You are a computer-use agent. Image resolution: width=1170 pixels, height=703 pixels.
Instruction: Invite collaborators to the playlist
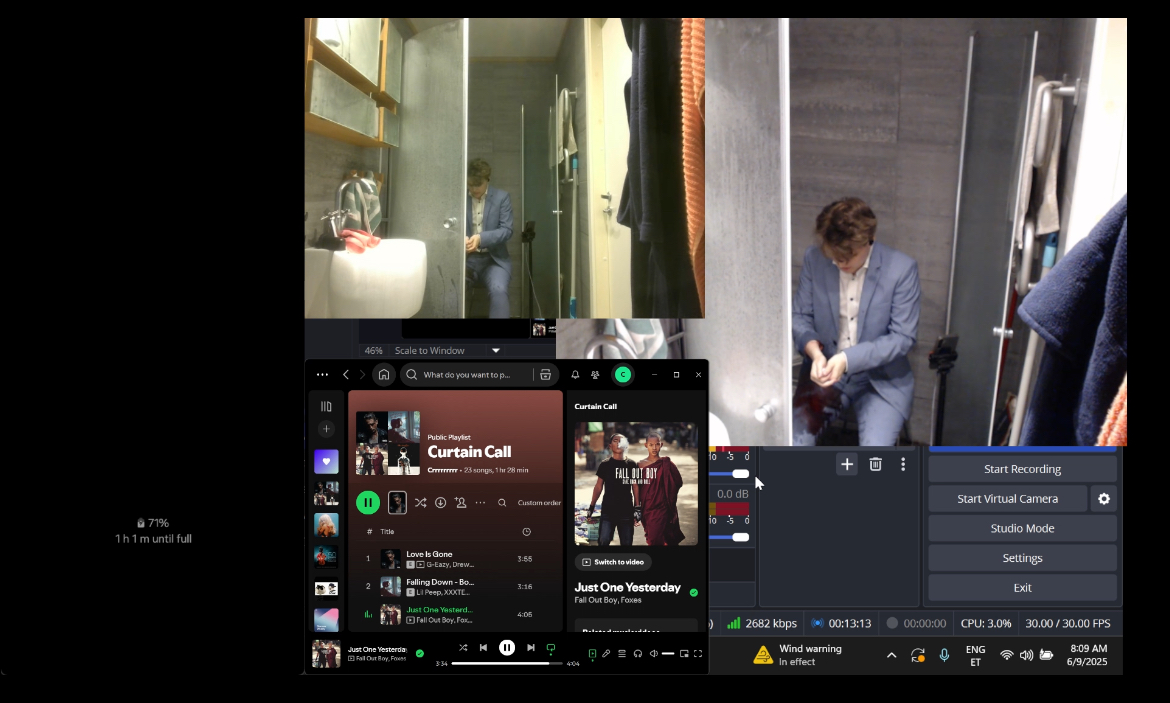click(460, 502)
